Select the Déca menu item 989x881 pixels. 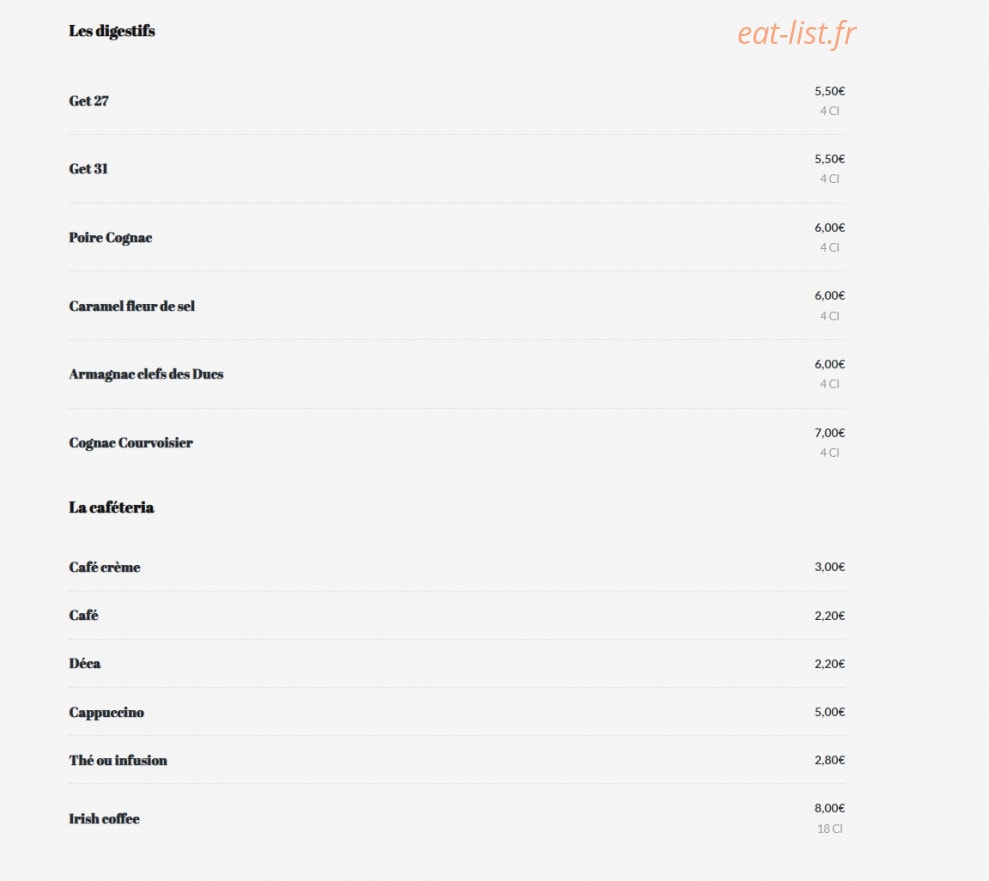[x=85, y=663]
